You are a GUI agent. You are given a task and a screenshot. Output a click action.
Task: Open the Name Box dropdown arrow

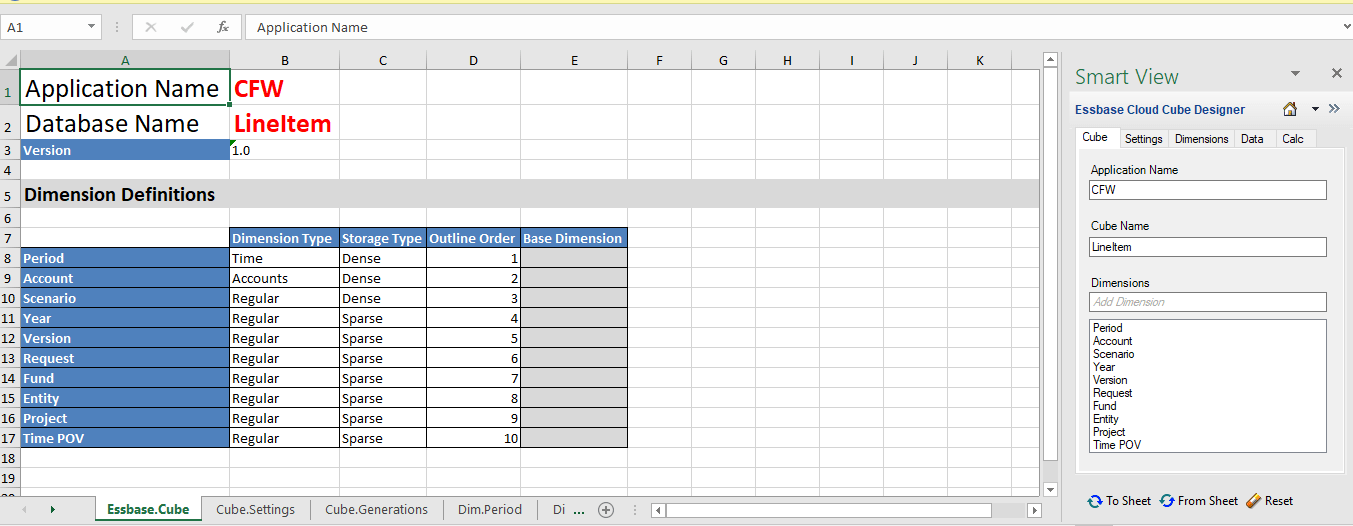pyautogui.click(x=92, y=27)
